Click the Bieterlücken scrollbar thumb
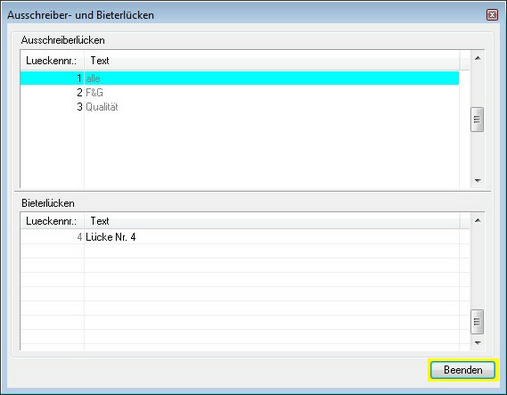Viewport: 507px width, 395px height. pyautogui.click(x=477, y=321)
